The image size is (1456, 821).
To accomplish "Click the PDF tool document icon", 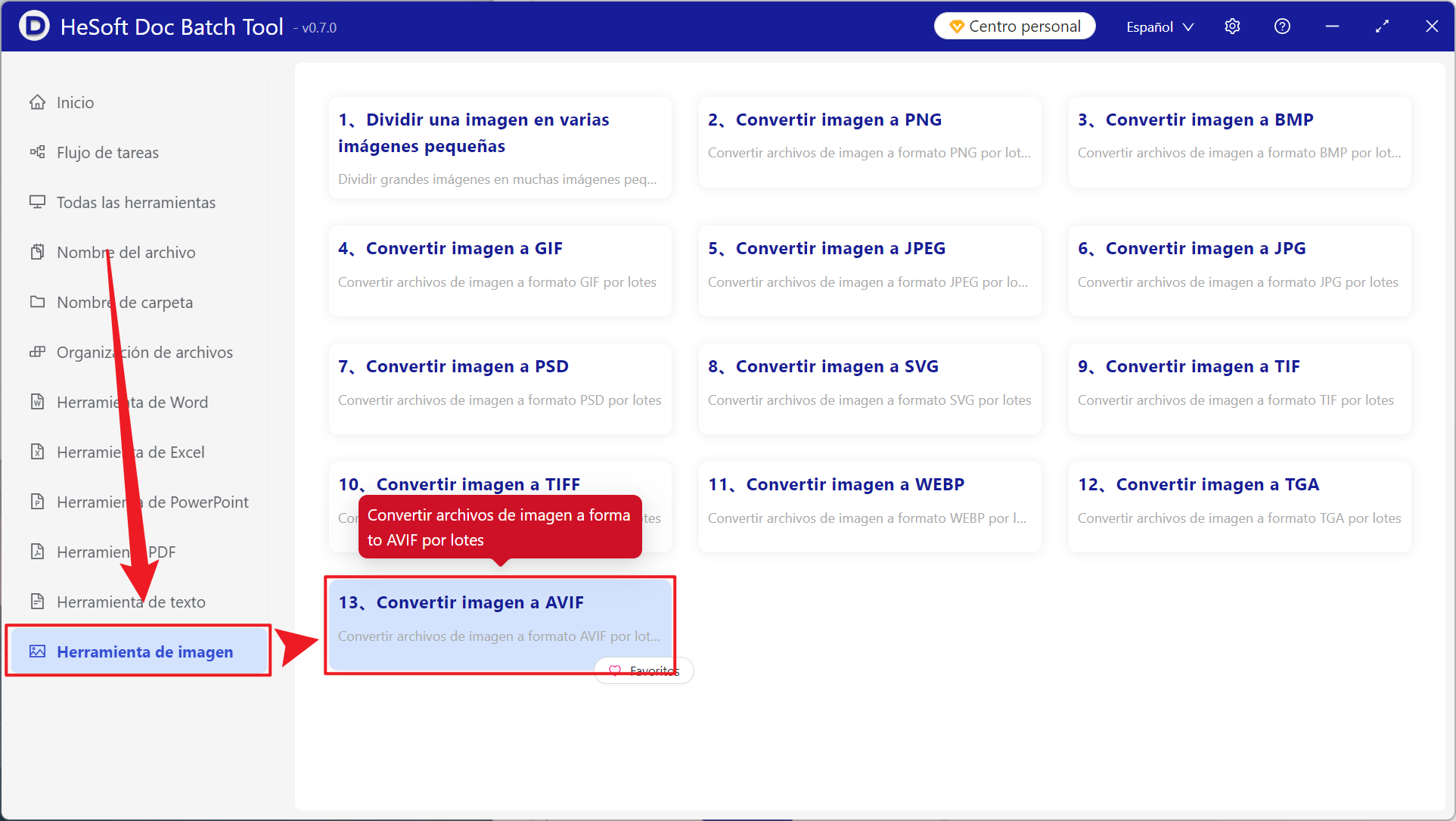I will 37,552.
